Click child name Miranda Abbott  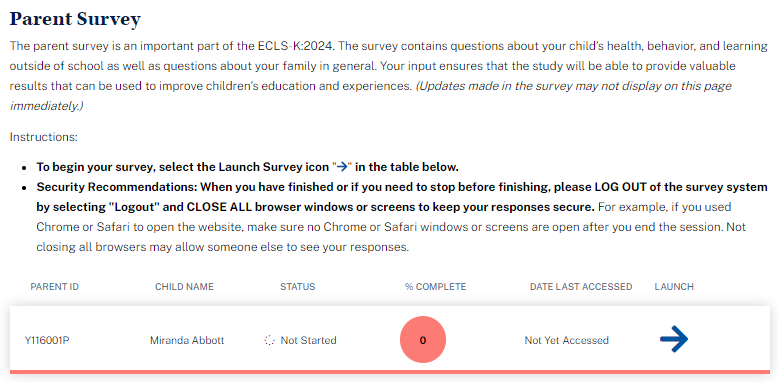pos(187,340)
